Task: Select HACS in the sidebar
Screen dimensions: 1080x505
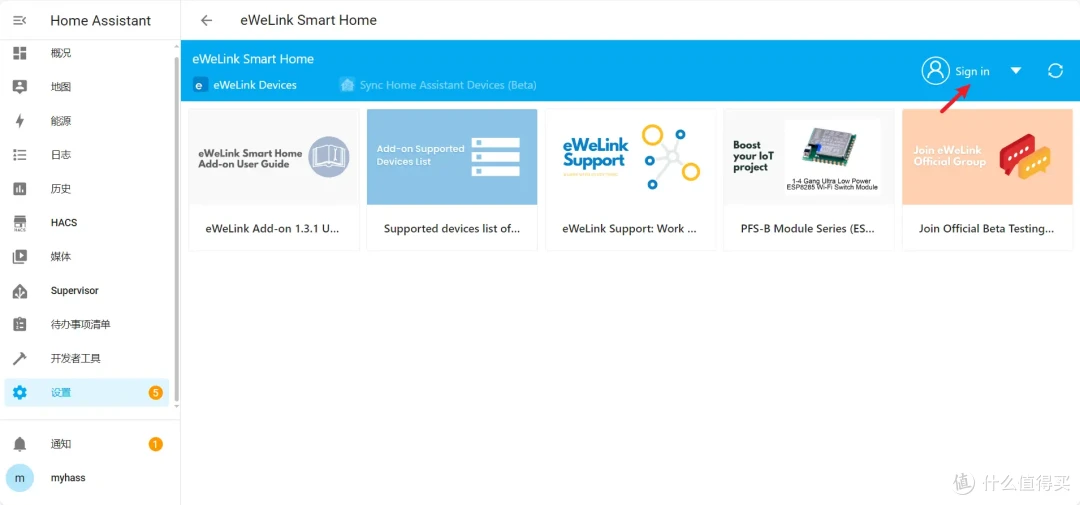Action: 64,223
